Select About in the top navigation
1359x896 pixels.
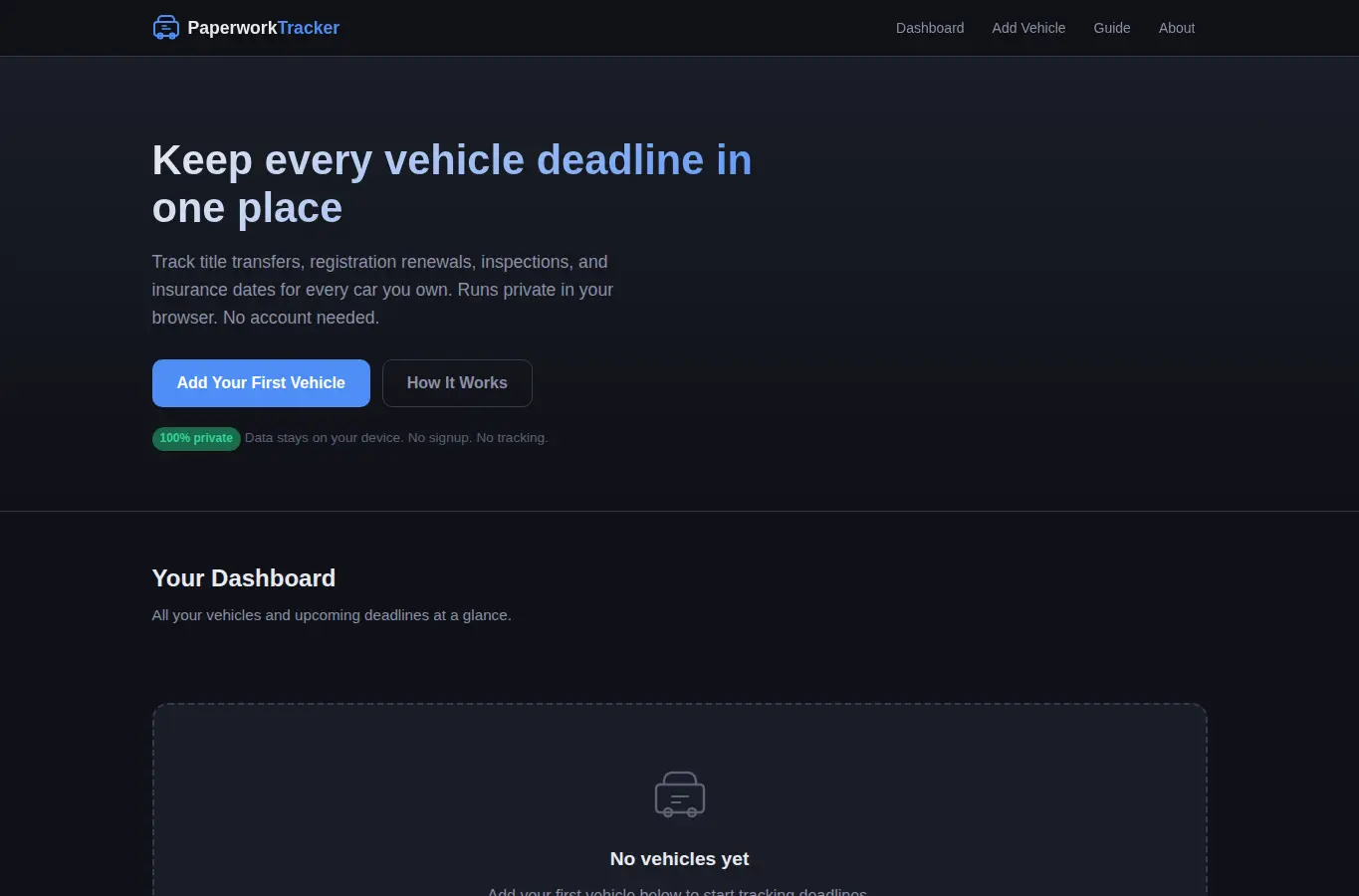coord(1177,28)
